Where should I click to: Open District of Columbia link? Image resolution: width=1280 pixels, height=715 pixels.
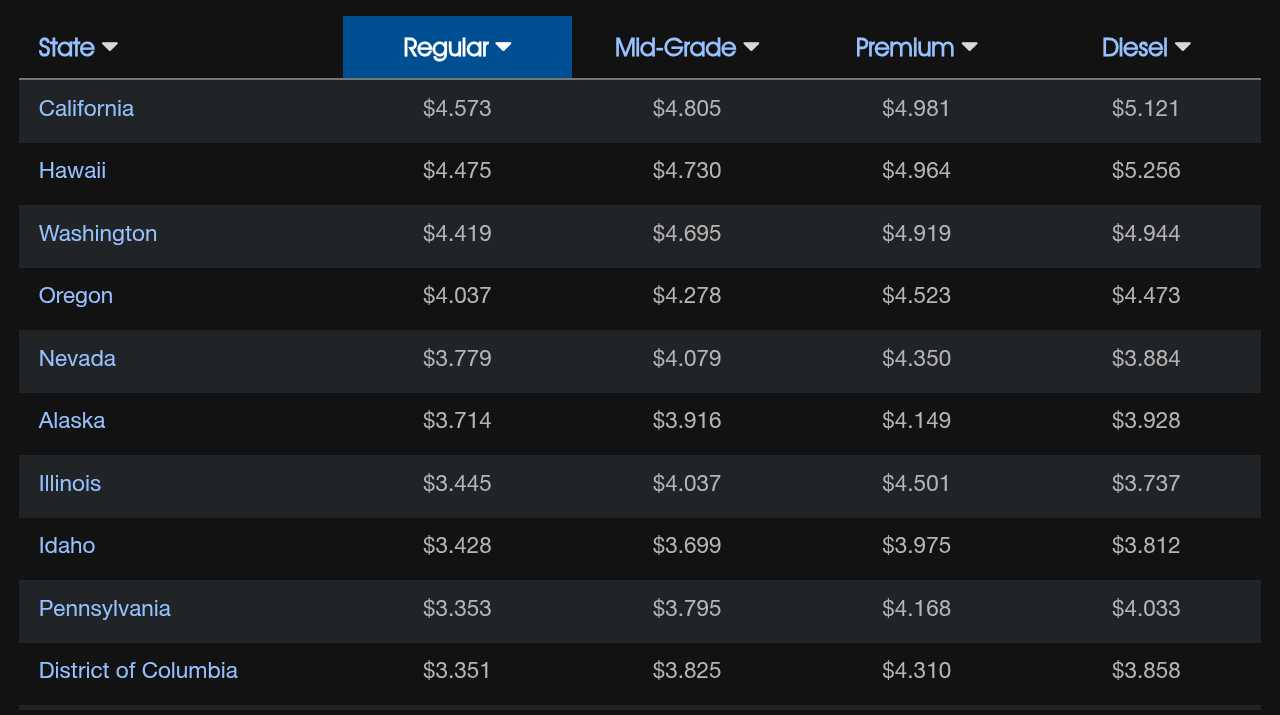coord(138,670)
